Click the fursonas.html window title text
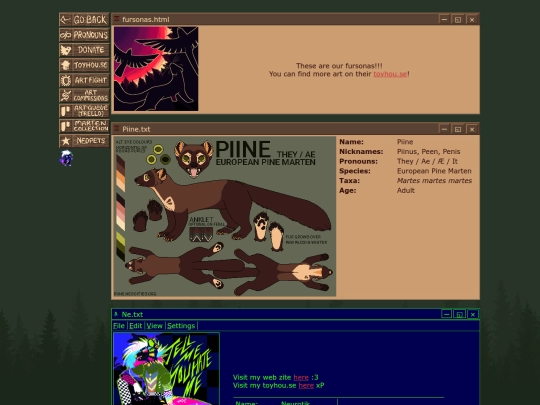The height and width of the screenshot is (405, 540). click(x=146, y=20)
